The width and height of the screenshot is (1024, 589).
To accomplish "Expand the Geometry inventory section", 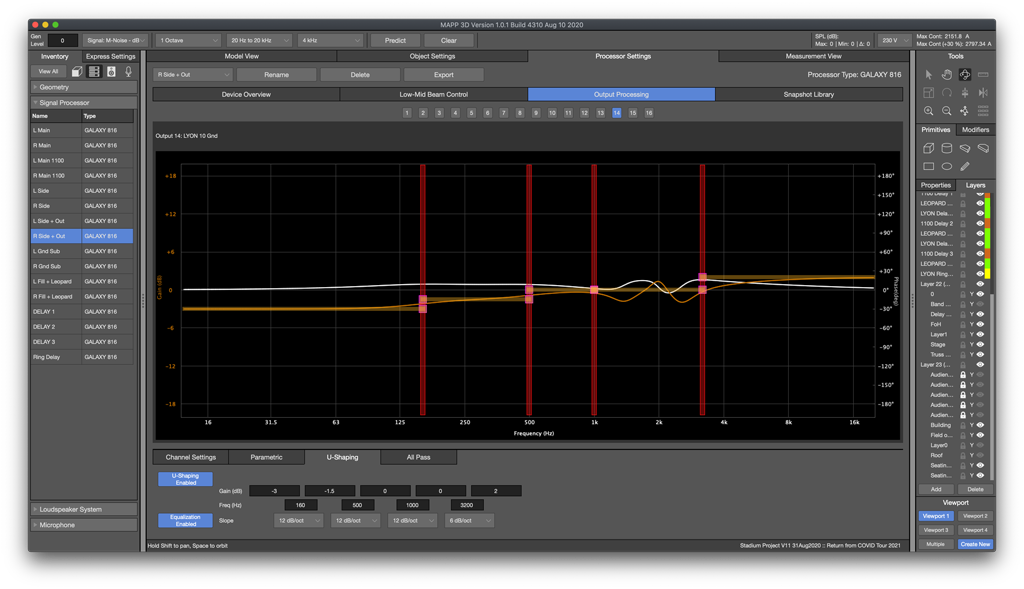I will (84, 87).
